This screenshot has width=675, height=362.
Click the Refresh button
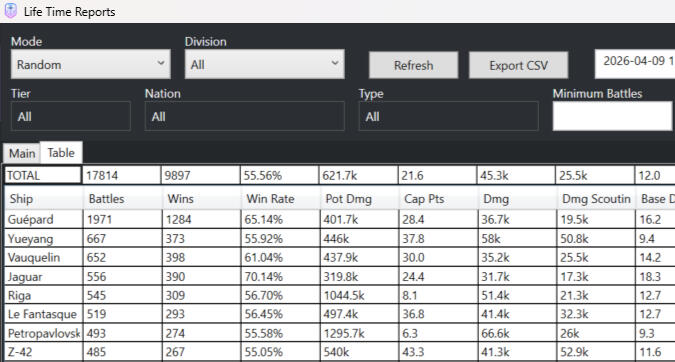[x=413, y=65]
